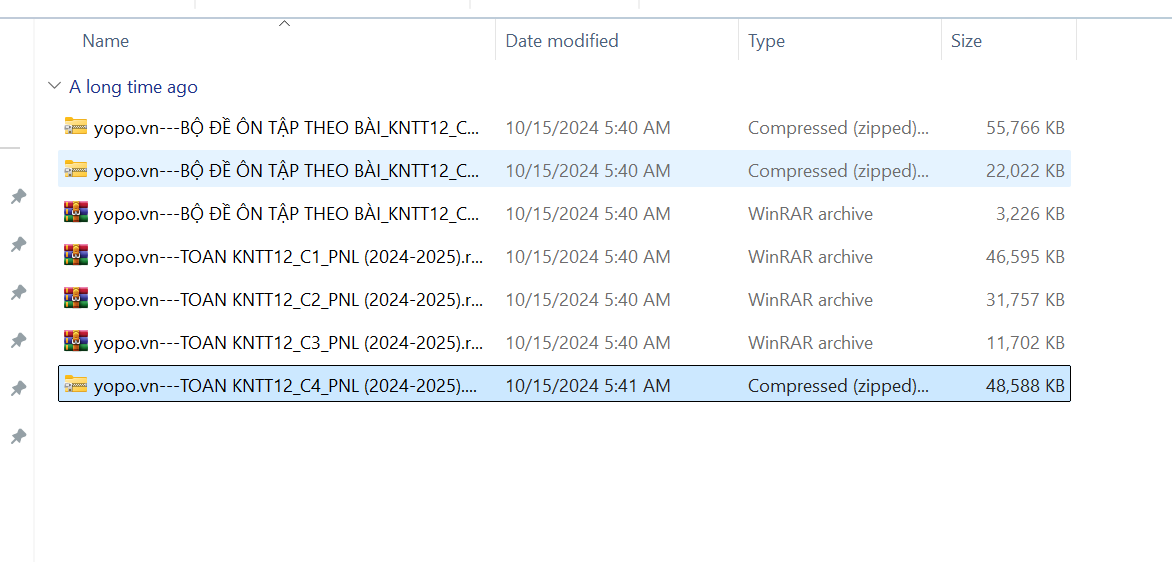Click the zipped folder icon of the 55,766 KB file
The width and height of the screenshot is (1172, 562).
[76, 127]
